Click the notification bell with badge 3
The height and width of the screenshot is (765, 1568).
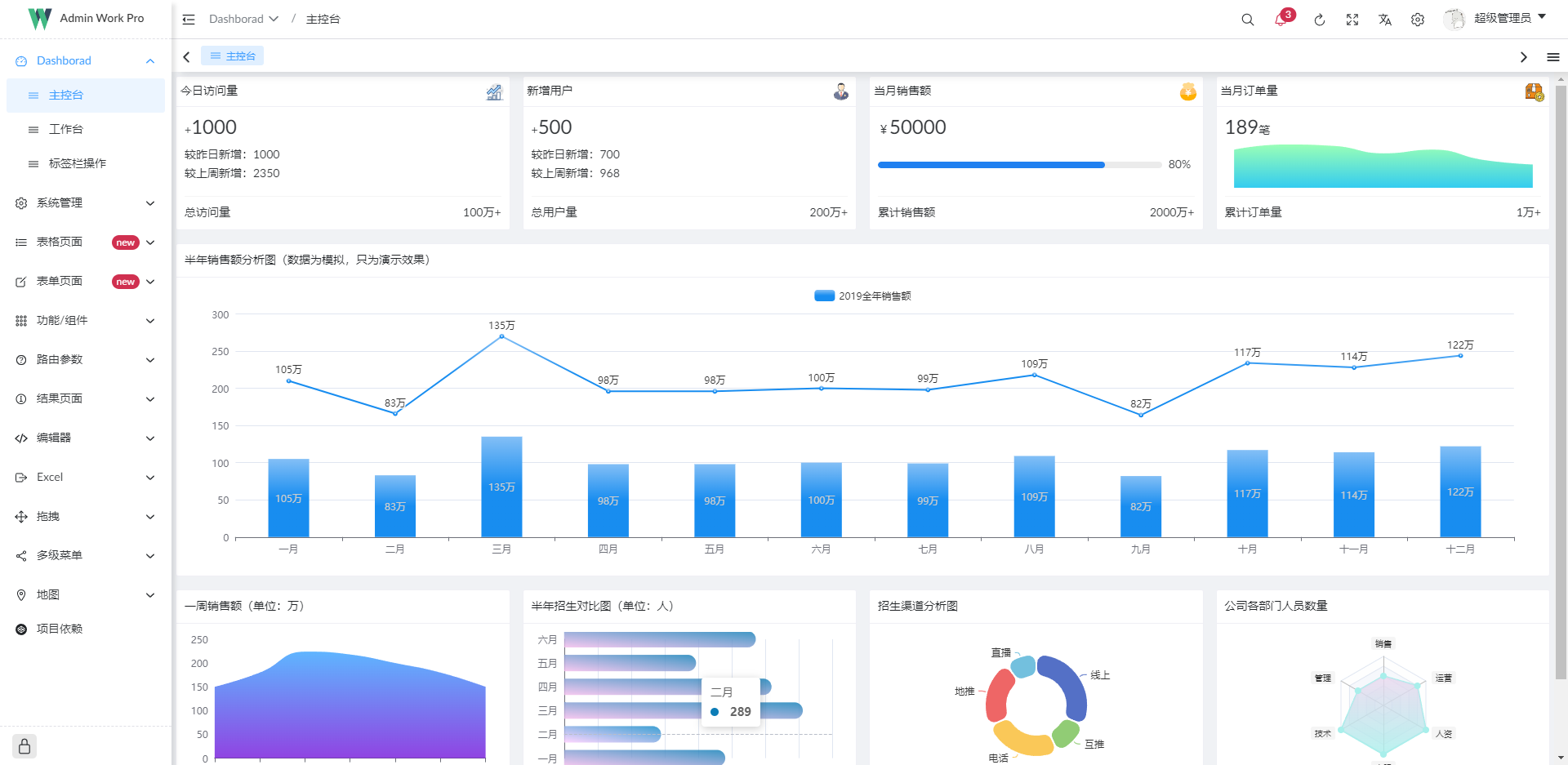coord(1280,19)
